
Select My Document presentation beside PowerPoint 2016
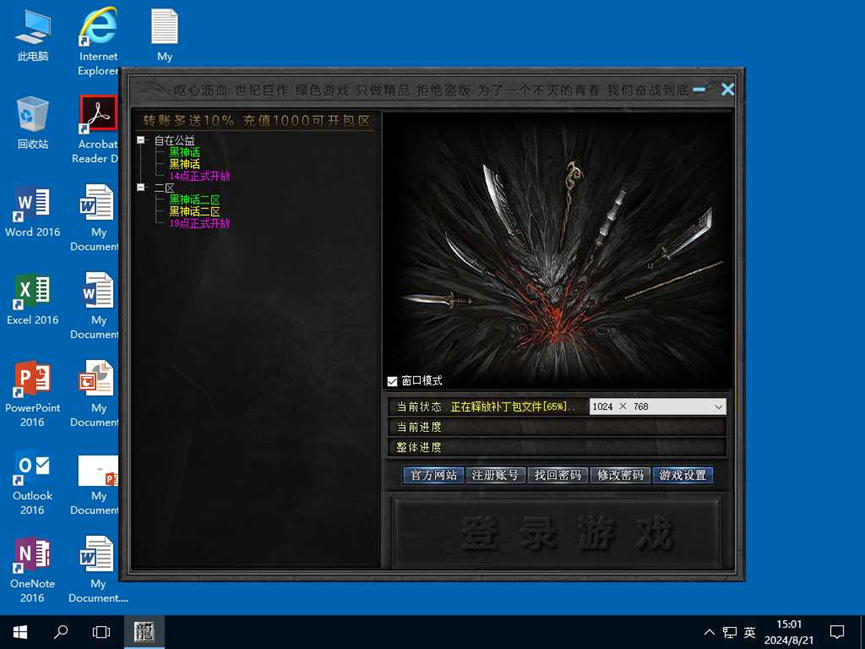pyautogui.click(x=97, y=393)
